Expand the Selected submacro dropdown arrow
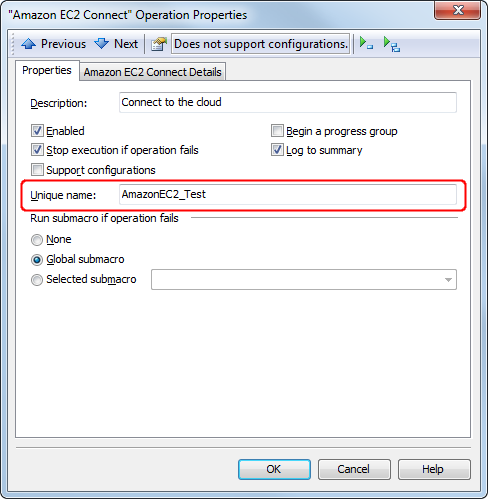The image size is (488, 499). coord(448,280)
